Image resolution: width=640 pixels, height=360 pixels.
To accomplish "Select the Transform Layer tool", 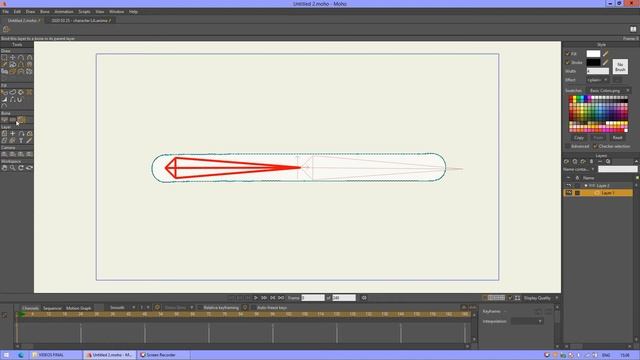I will (4, 133).
